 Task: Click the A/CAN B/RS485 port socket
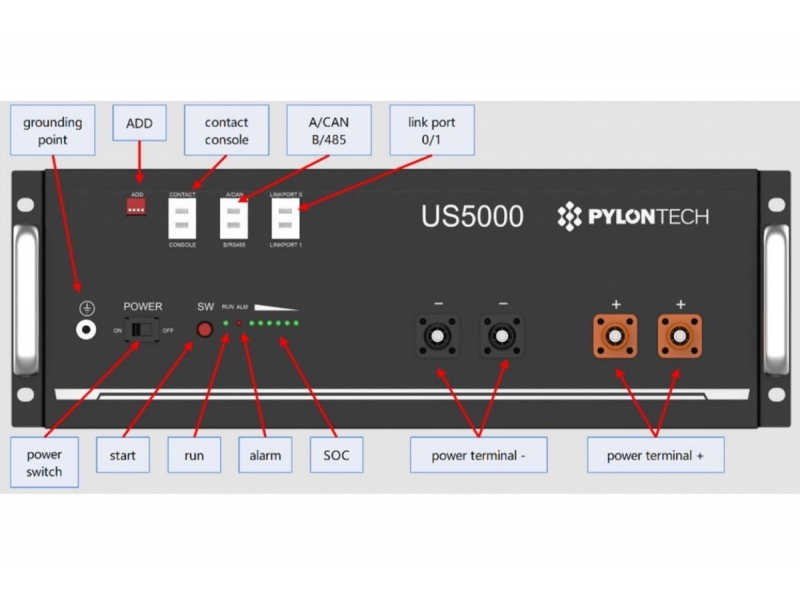(x=235, y=217)
